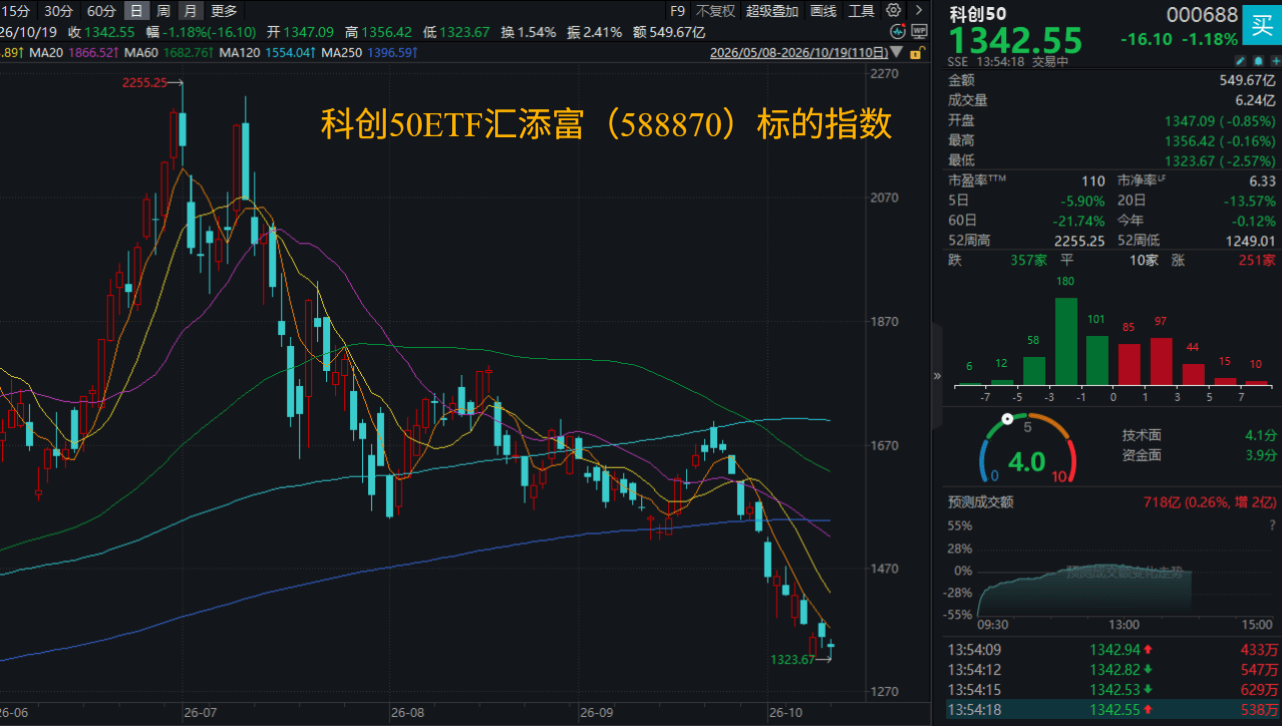This screenshot has width=1282, height=726.
Task: Click the pencil edit icon under the buy button
Action: pos(1240,62)
